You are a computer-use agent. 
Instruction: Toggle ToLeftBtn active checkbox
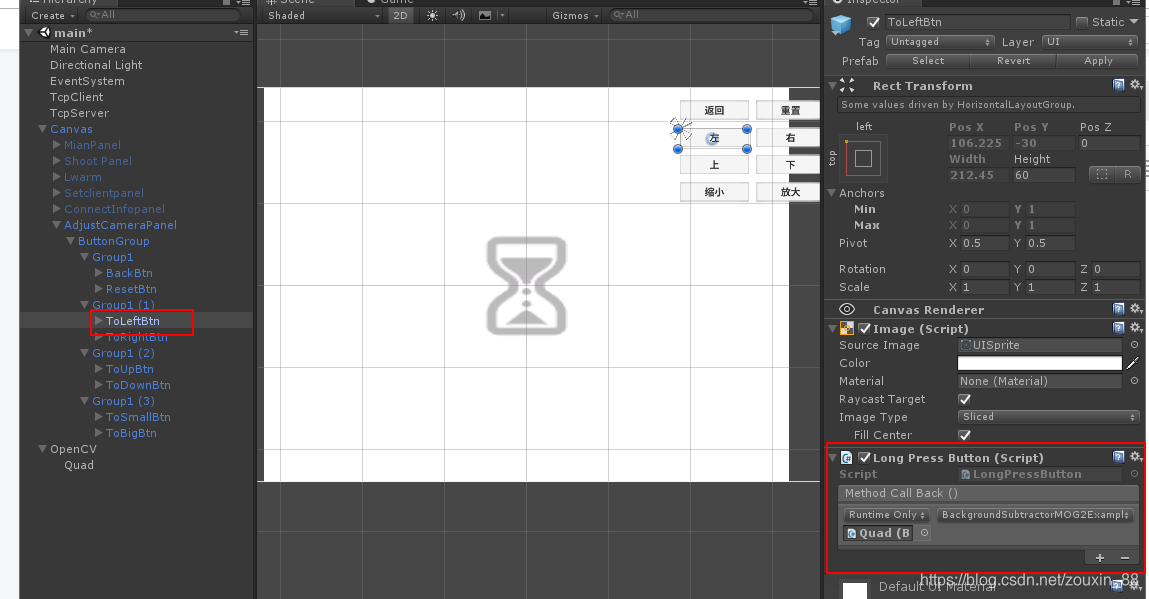coord(873,22)
